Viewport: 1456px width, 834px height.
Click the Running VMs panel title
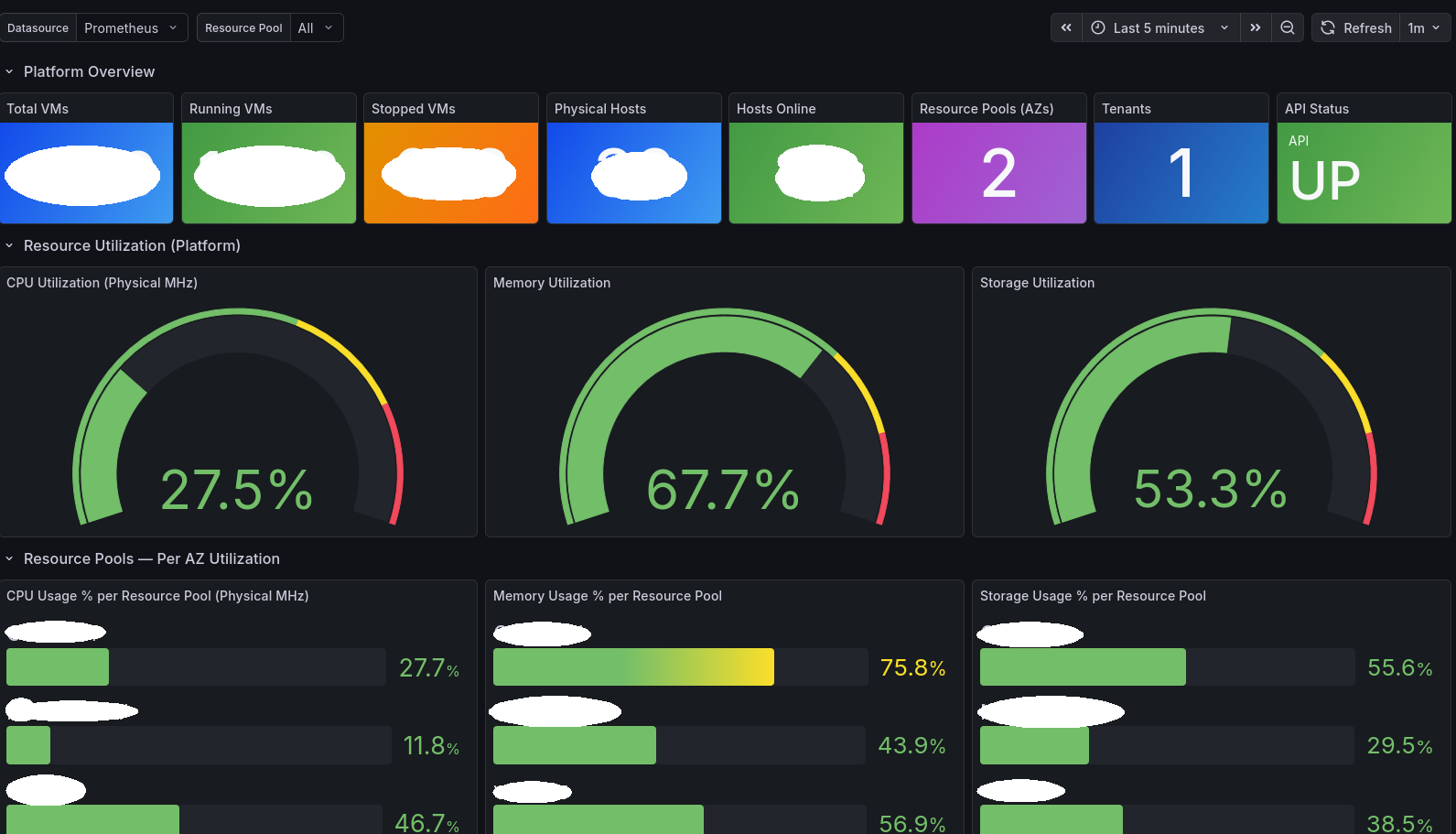[x=231, y=108]
